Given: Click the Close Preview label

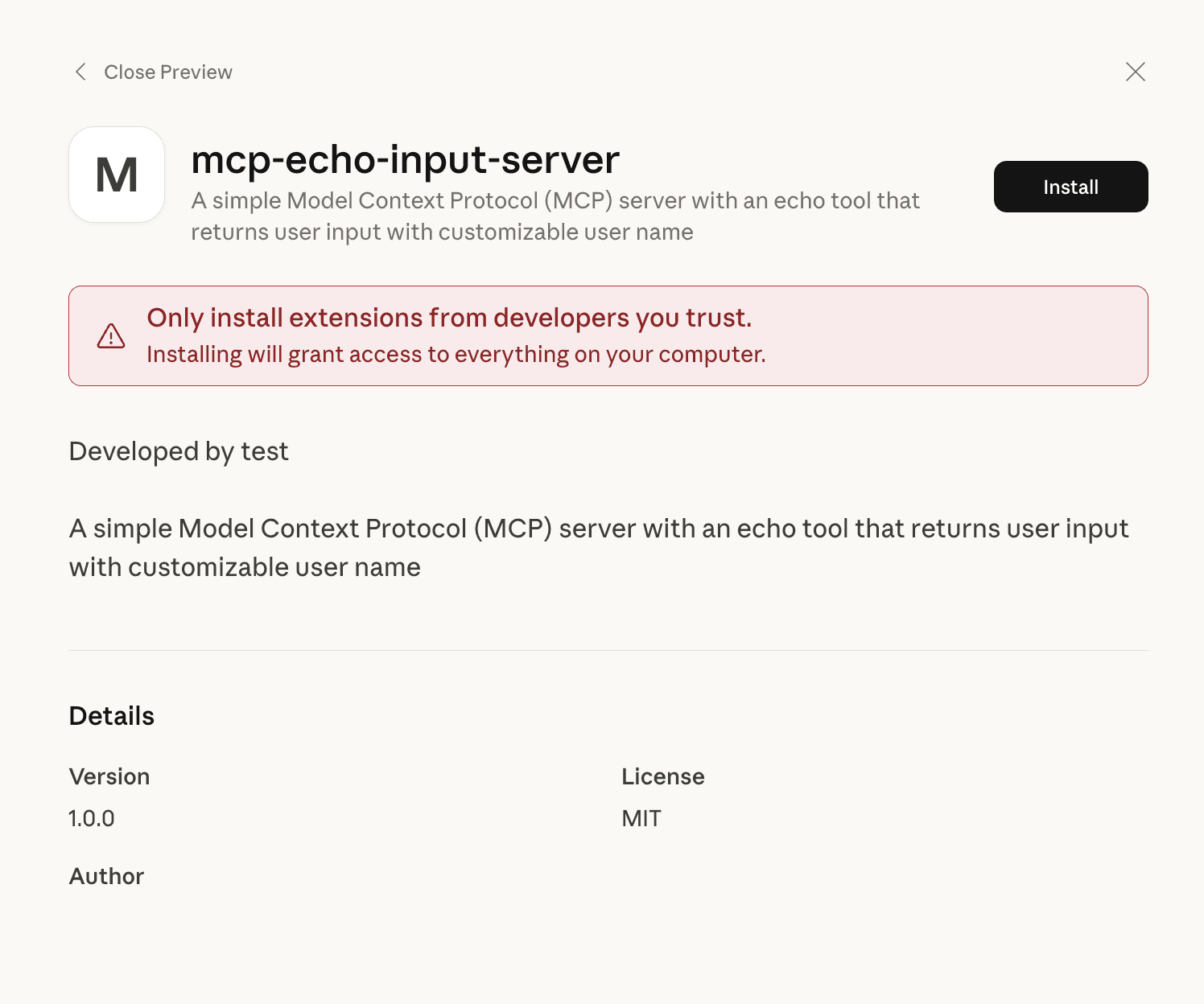Looking at the screenshot, I should pyautogui.click(x=167, y=72).
